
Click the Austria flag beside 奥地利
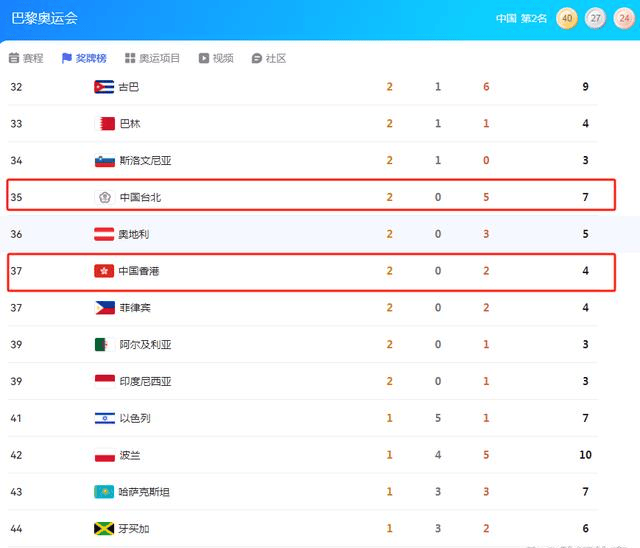pyautogui.click(x=104, y=234)
